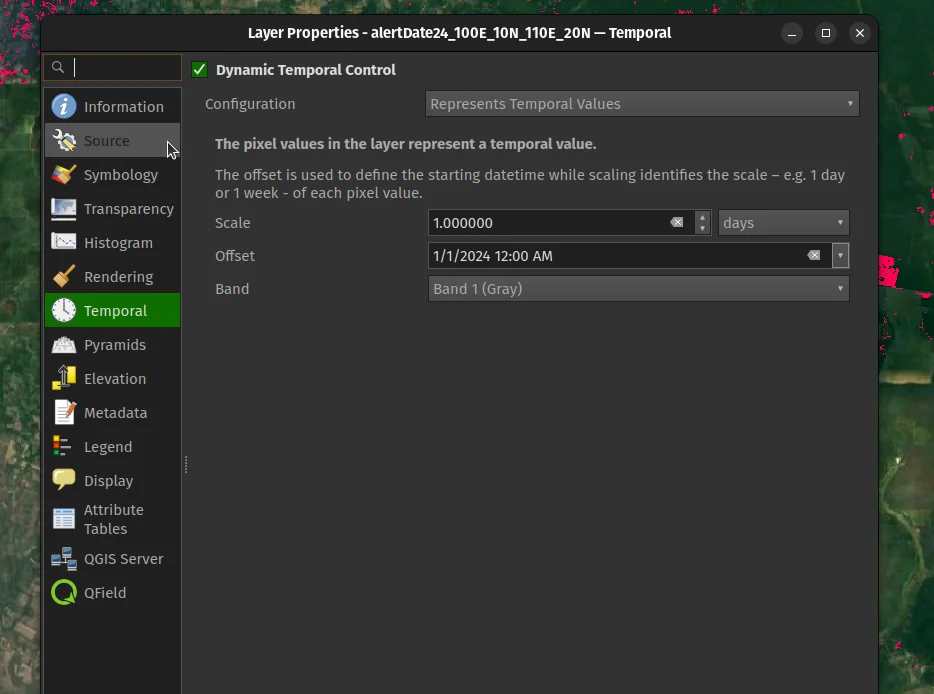This screenshot has width=934, height=694.
Task: Open the Information page icon
Action: point(64,107)
